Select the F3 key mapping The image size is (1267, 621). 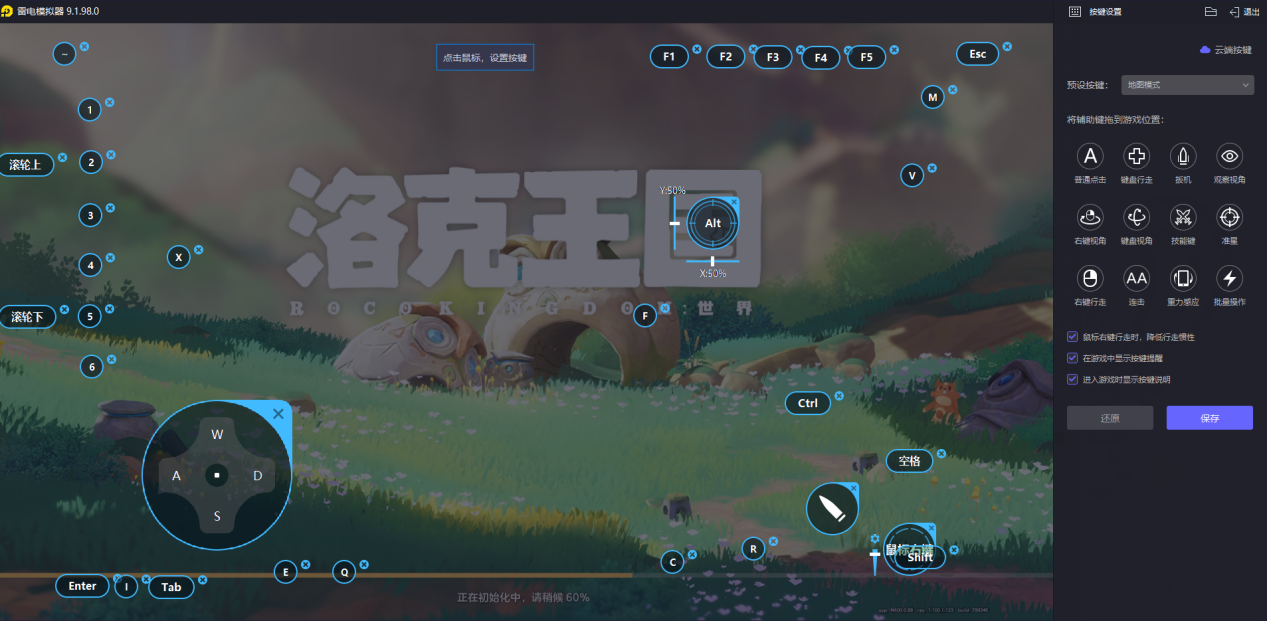[772, 57]
